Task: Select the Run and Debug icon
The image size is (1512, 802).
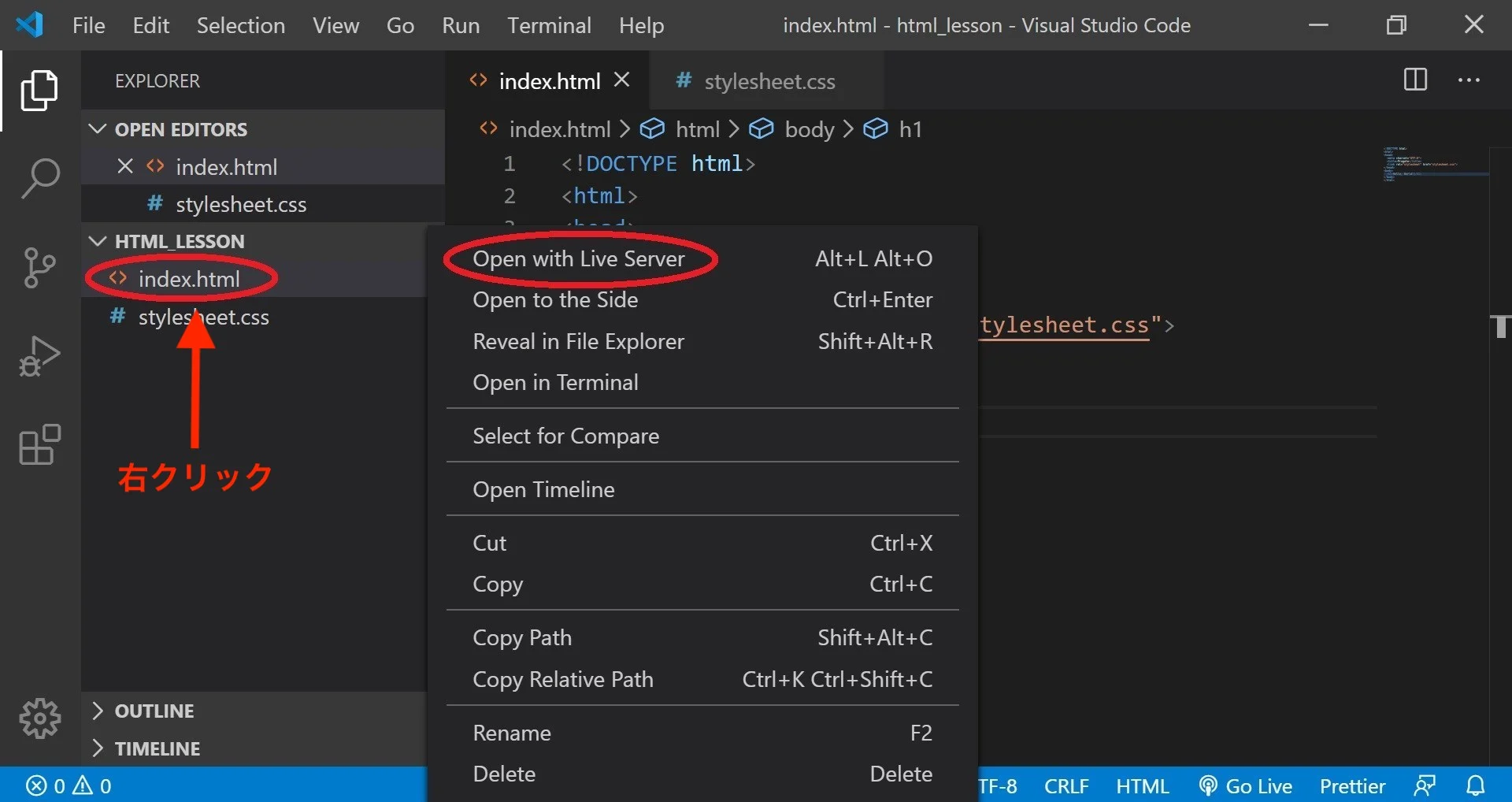Action: [x=39, y=355]
